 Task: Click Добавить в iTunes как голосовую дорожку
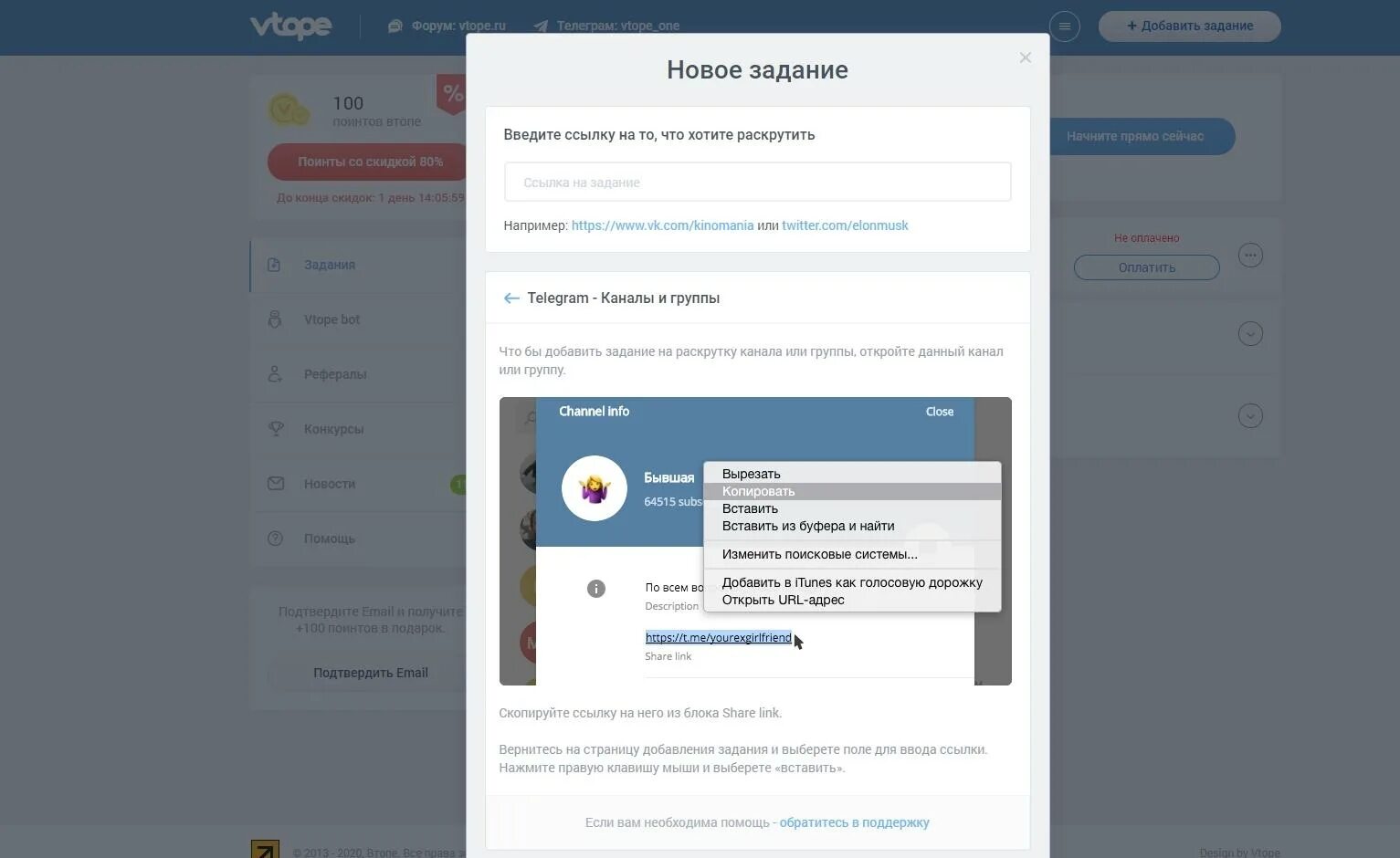(852, 582)
